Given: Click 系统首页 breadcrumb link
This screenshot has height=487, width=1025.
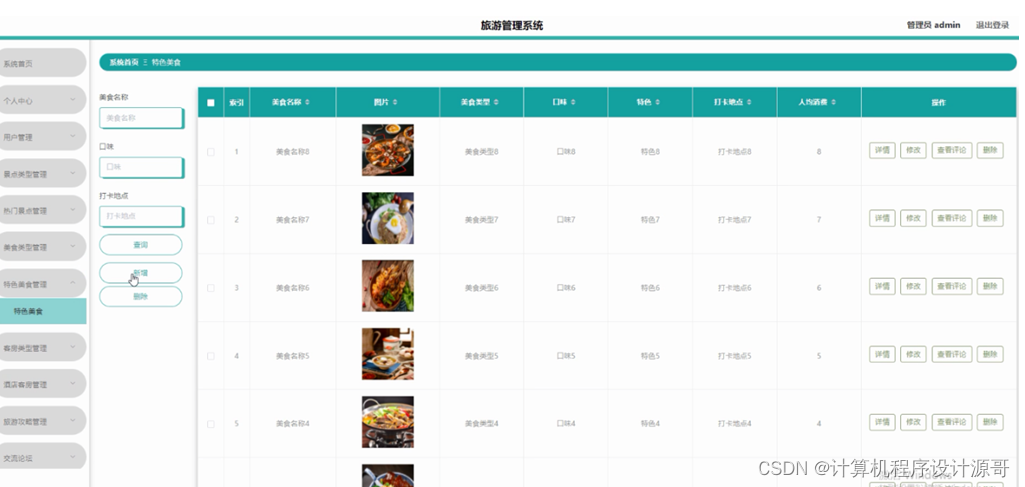Looking at the screenshot, I should [x=124, y=62].
